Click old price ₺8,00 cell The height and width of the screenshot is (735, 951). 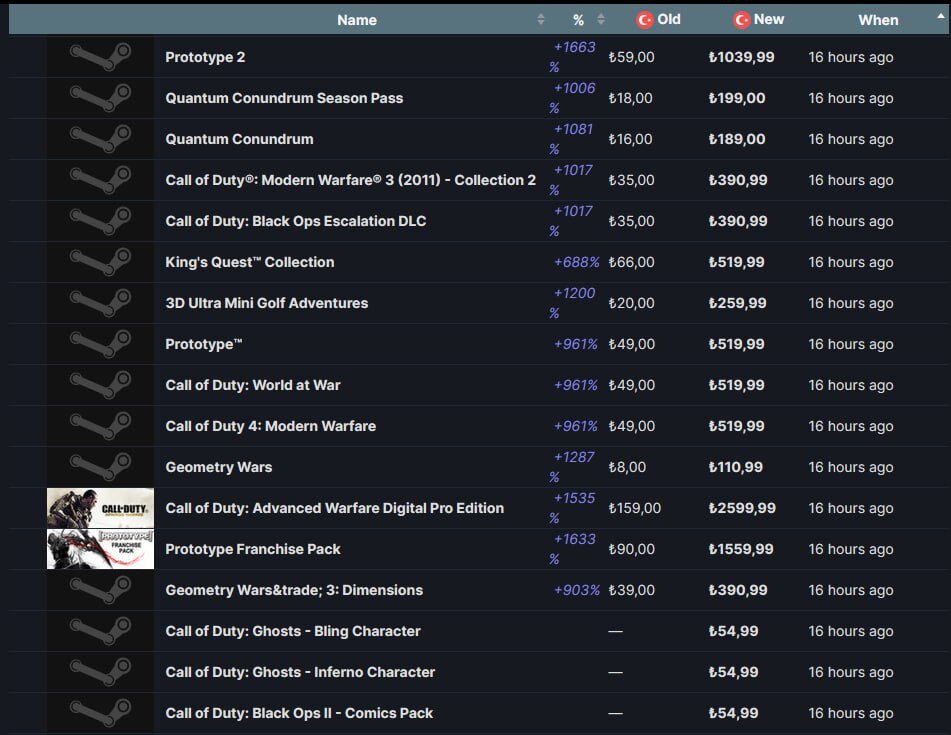click(627, 467)
